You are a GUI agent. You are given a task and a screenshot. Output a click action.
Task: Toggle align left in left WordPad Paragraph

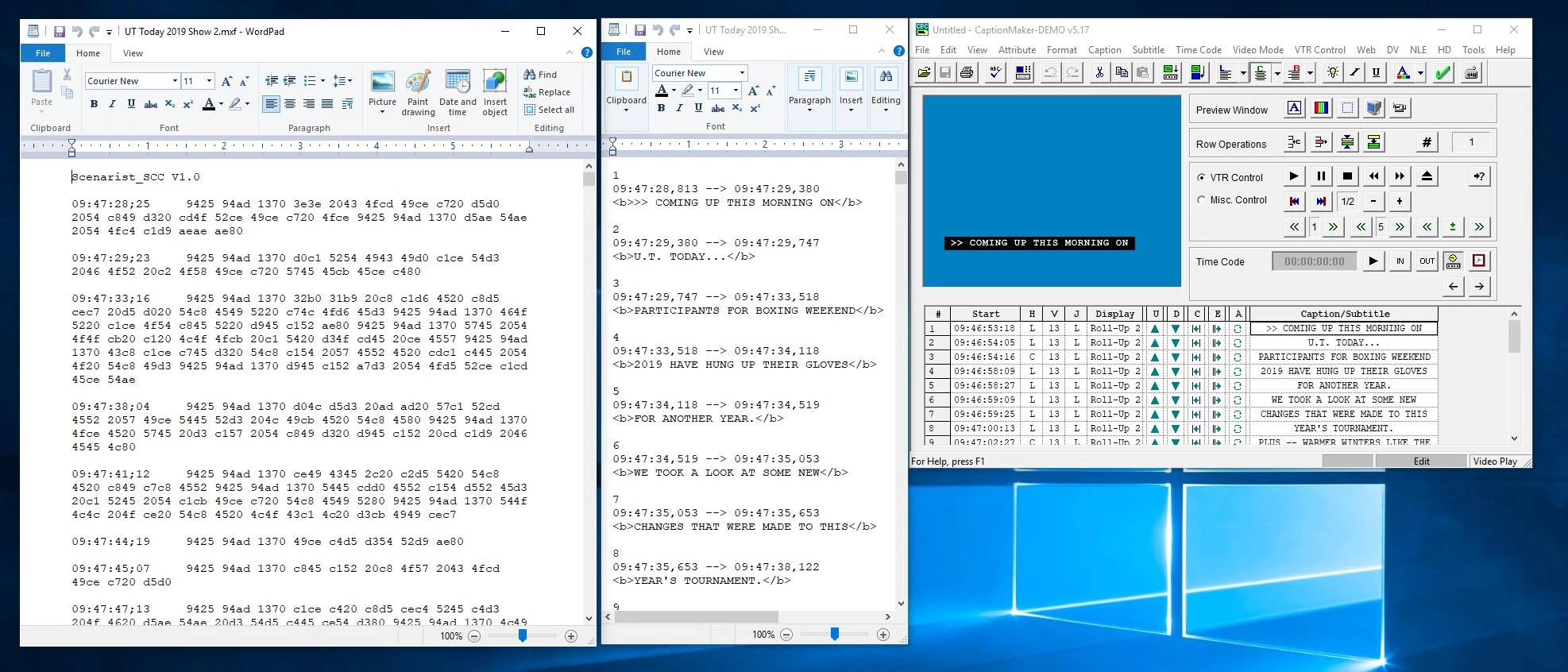[271, 104]
